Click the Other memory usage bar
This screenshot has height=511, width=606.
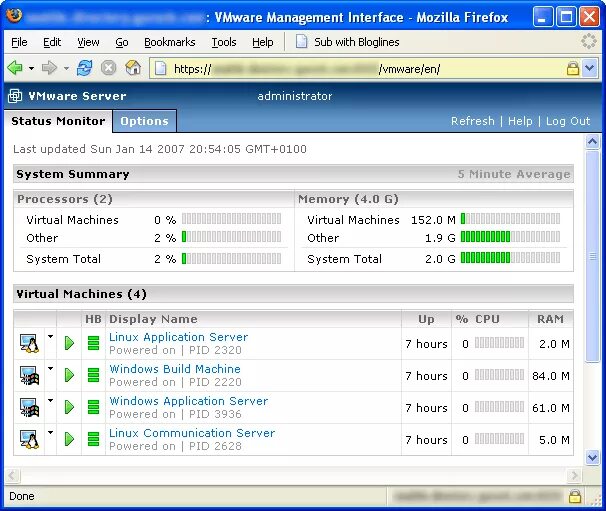[510, 237]
